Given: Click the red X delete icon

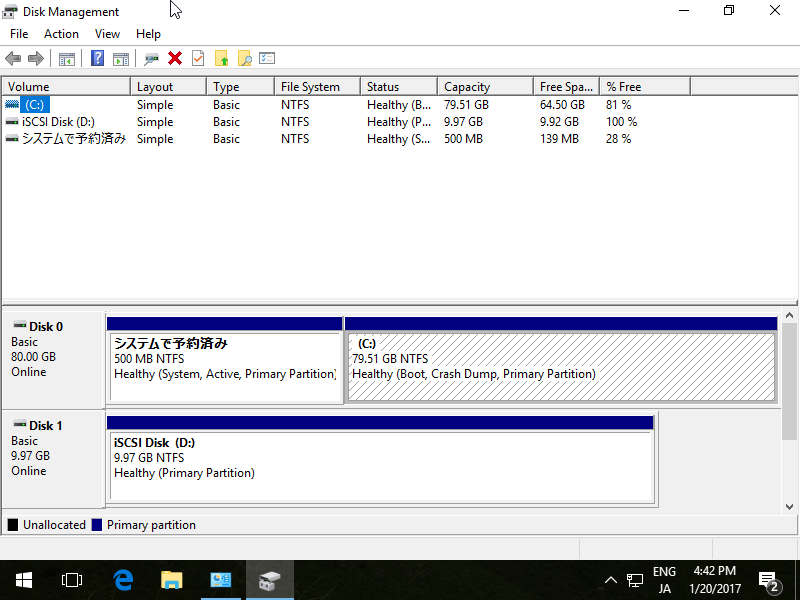Looking at the screenshot, I should pos(175,58).
